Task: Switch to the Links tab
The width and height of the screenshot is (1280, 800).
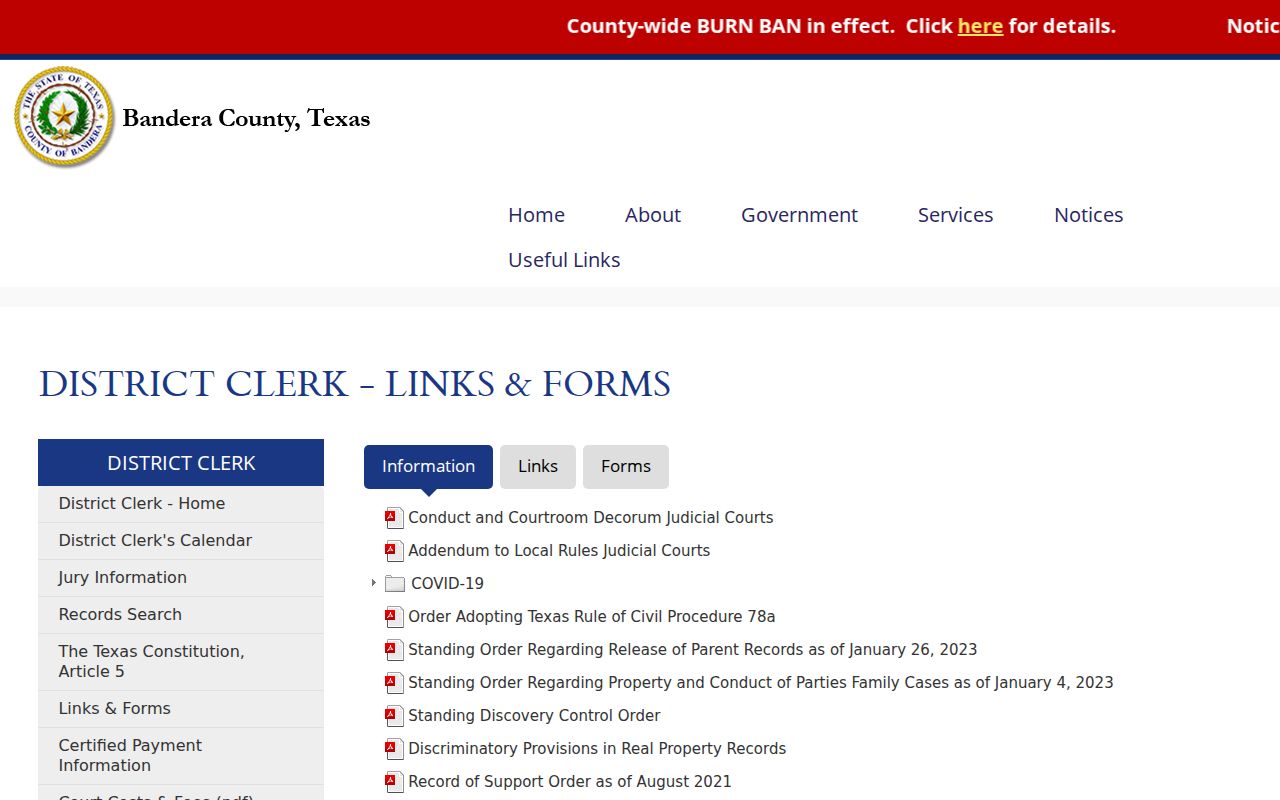Action: tap(538, 467)
